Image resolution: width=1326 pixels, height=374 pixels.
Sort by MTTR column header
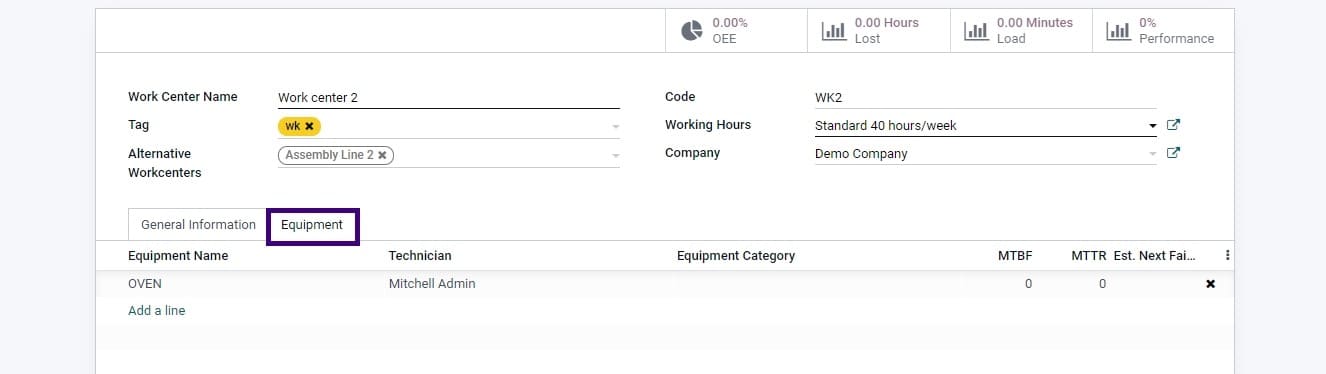(1089, 256)
